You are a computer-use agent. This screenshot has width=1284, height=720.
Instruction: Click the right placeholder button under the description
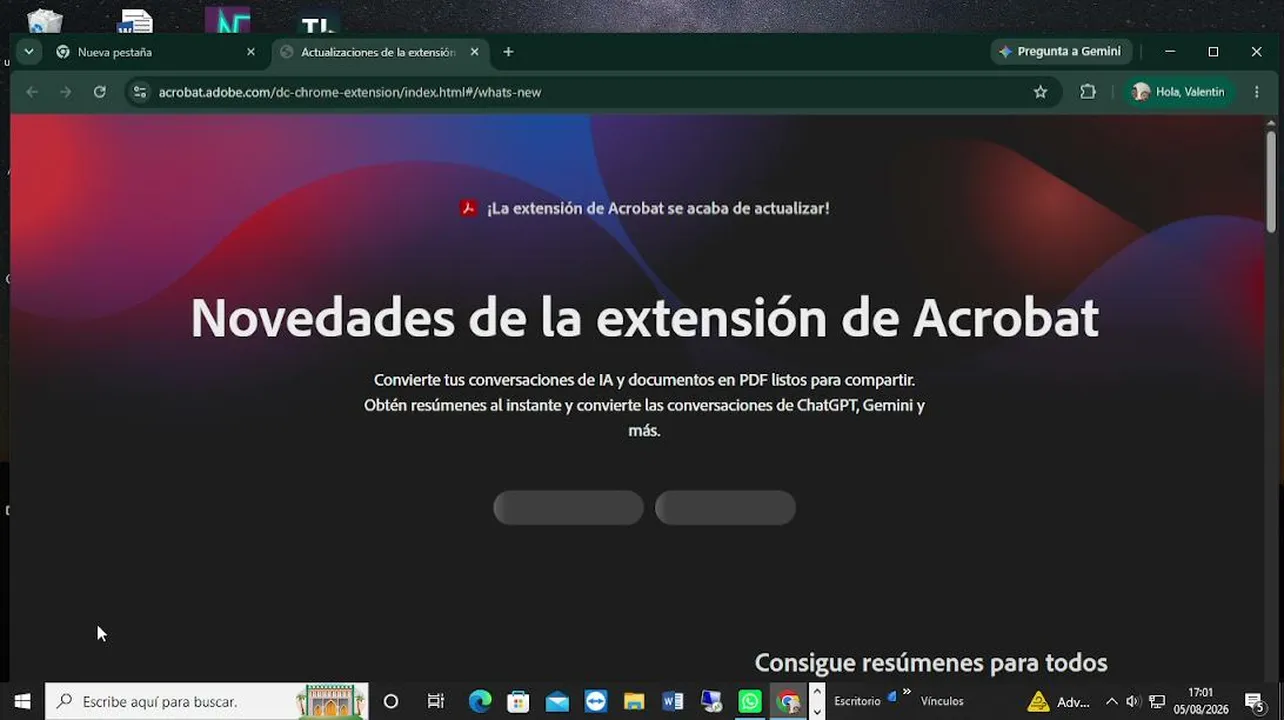[725, 507]
